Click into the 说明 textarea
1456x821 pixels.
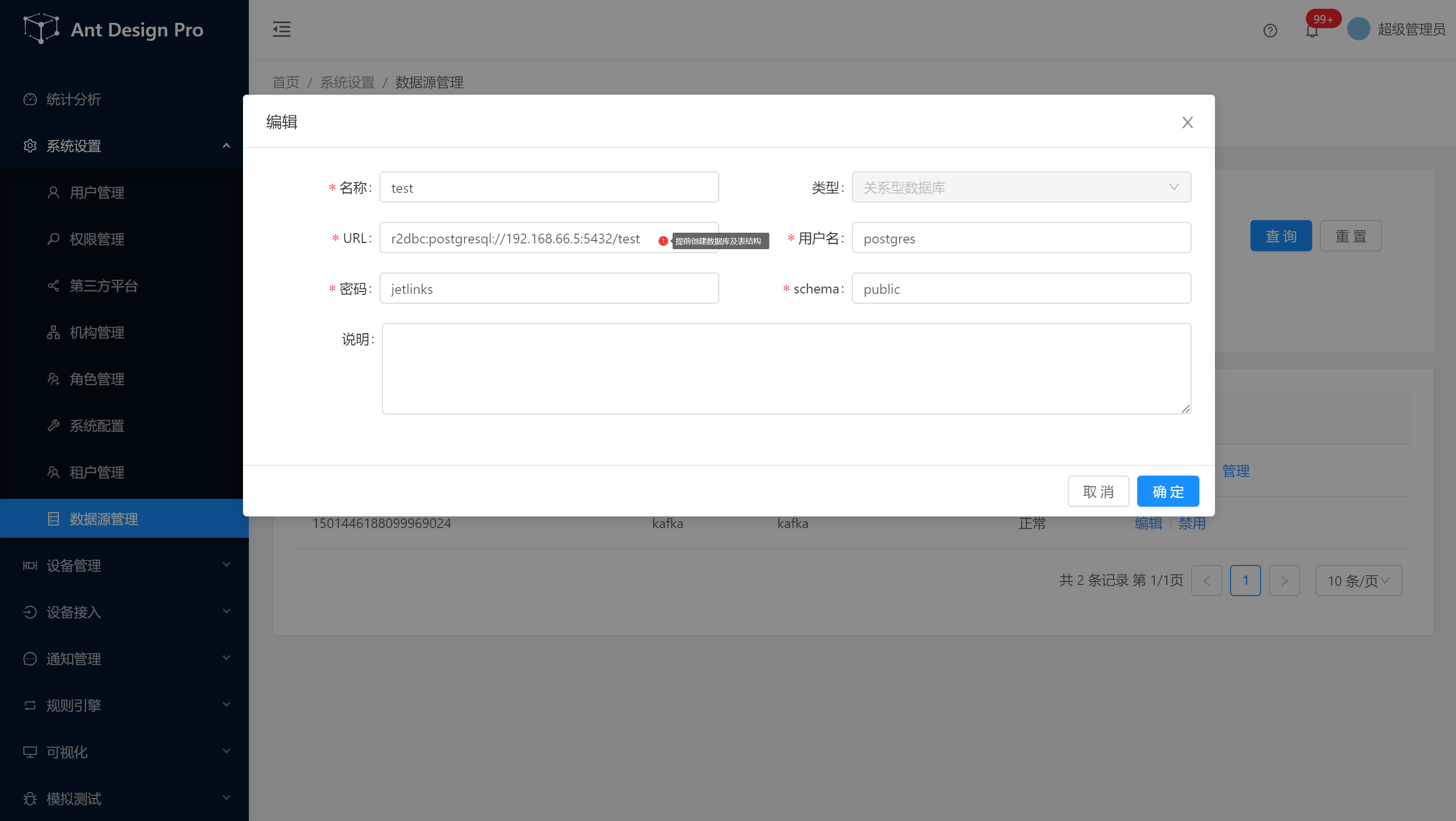point(786,368)
